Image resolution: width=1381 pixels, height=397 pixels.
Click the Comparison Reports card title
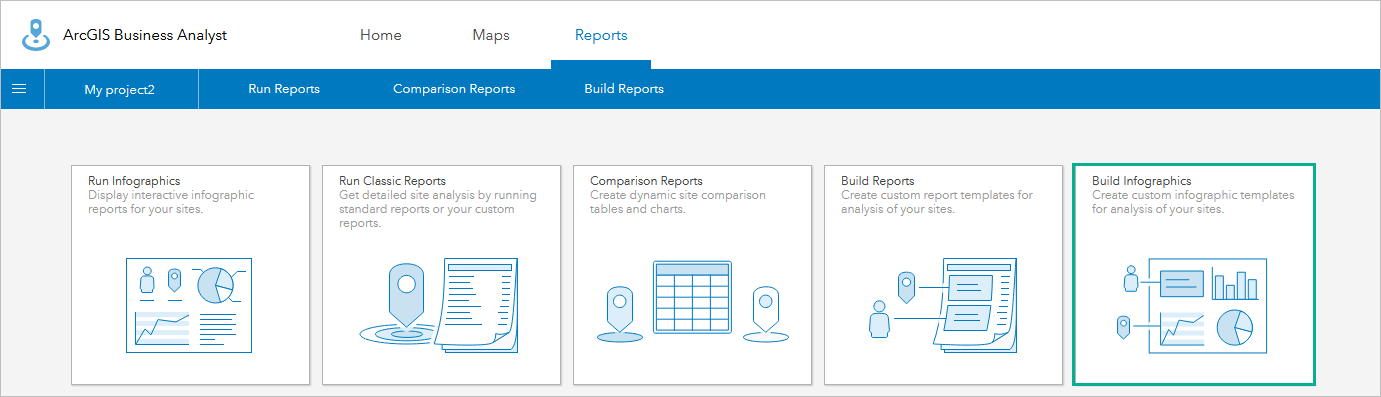[x=647, y=181]
